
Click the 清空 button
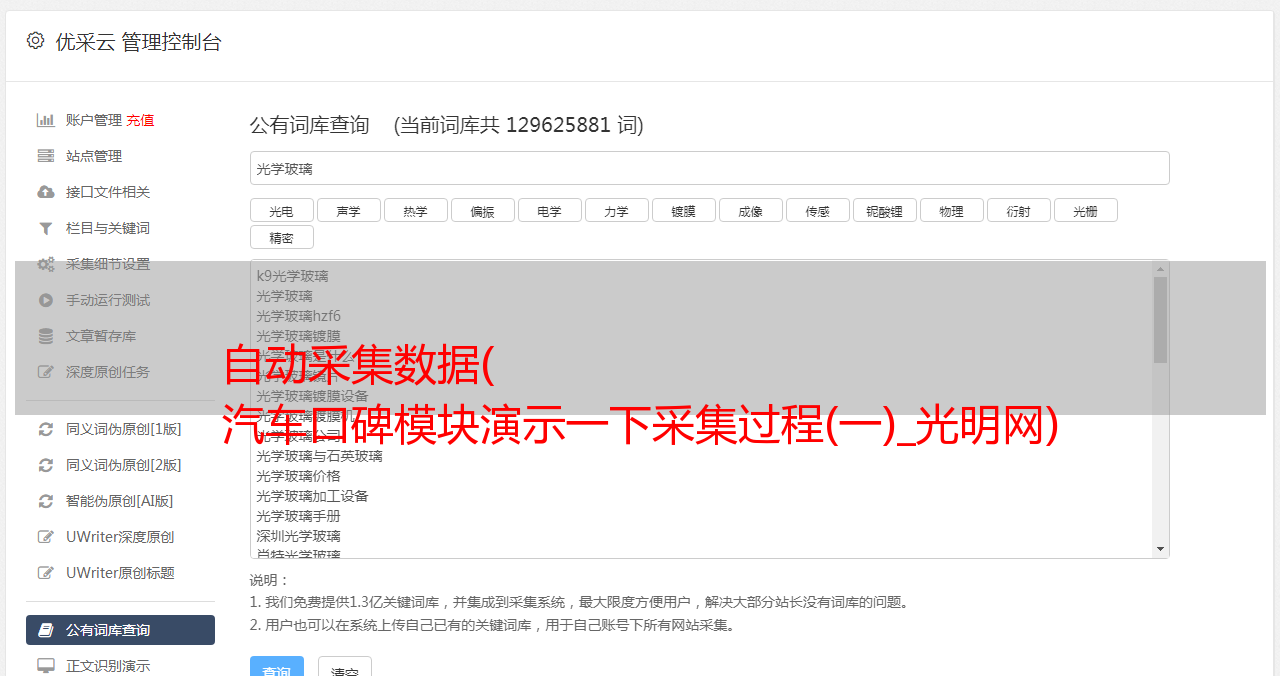[345, 667]
